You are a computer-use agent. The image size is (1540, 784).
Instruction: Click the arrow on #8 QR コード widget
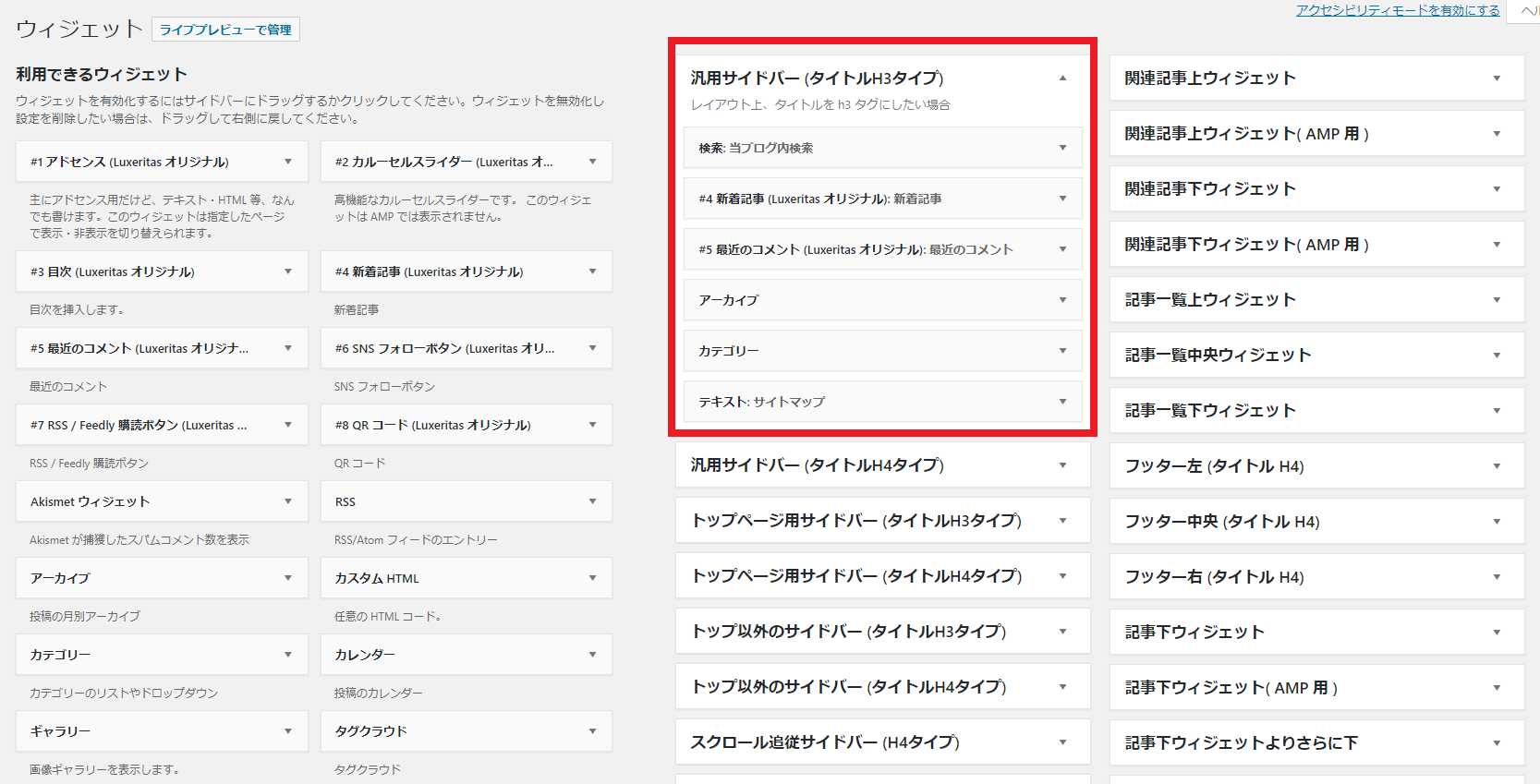pyautogui.click(x=593, y=425)
